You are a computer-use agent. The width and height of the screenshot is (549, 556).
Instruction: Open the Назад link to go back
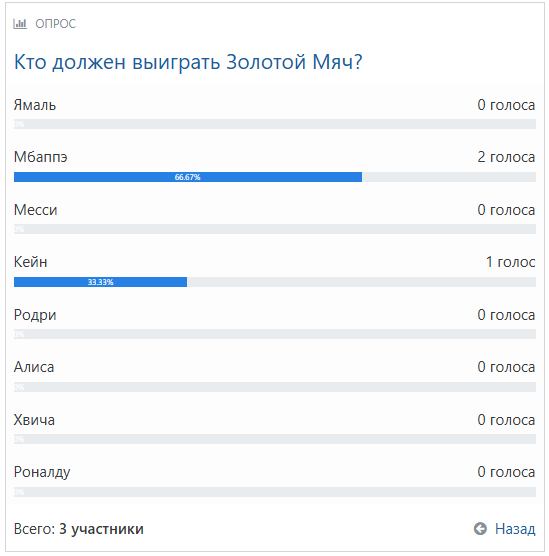(515, 528)
